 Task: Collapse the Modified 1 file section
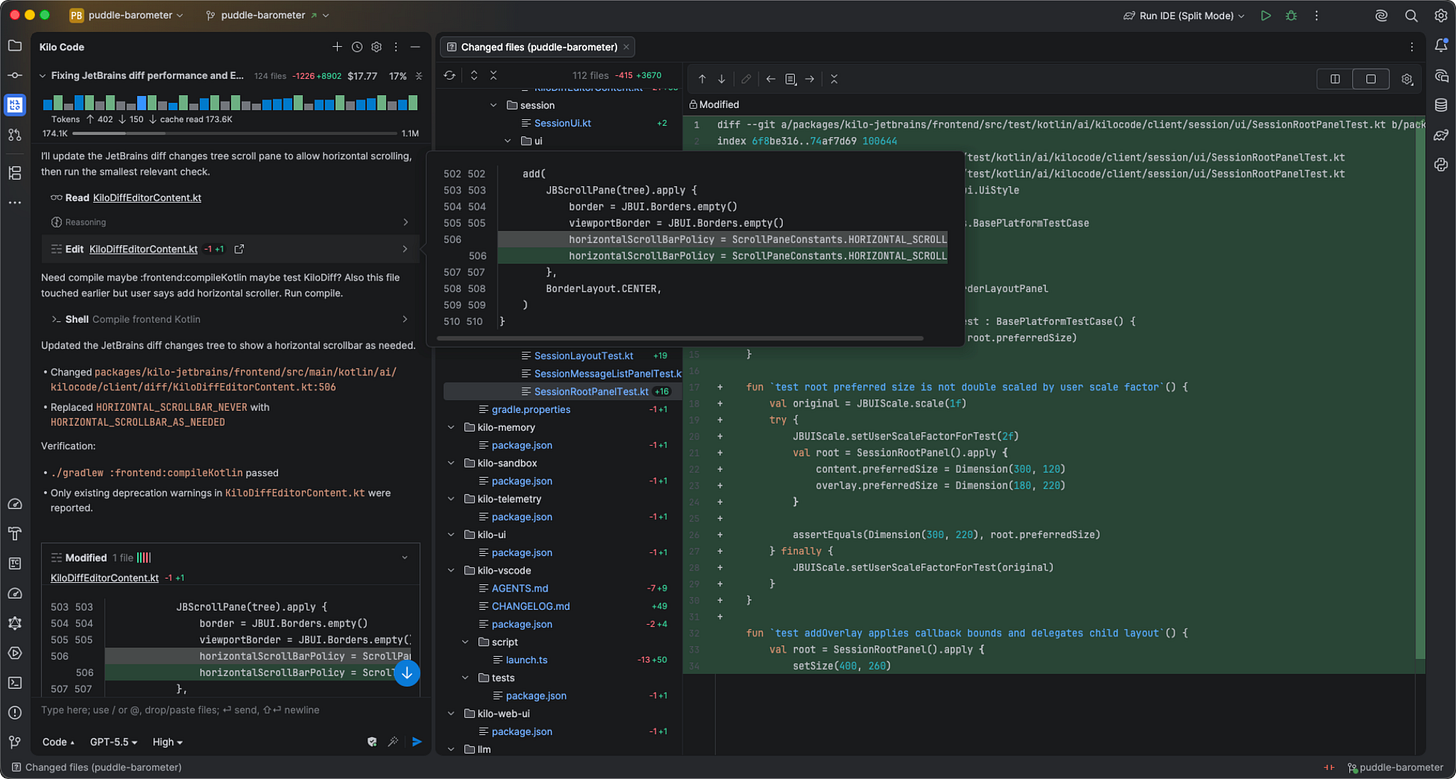click(405, 557)
